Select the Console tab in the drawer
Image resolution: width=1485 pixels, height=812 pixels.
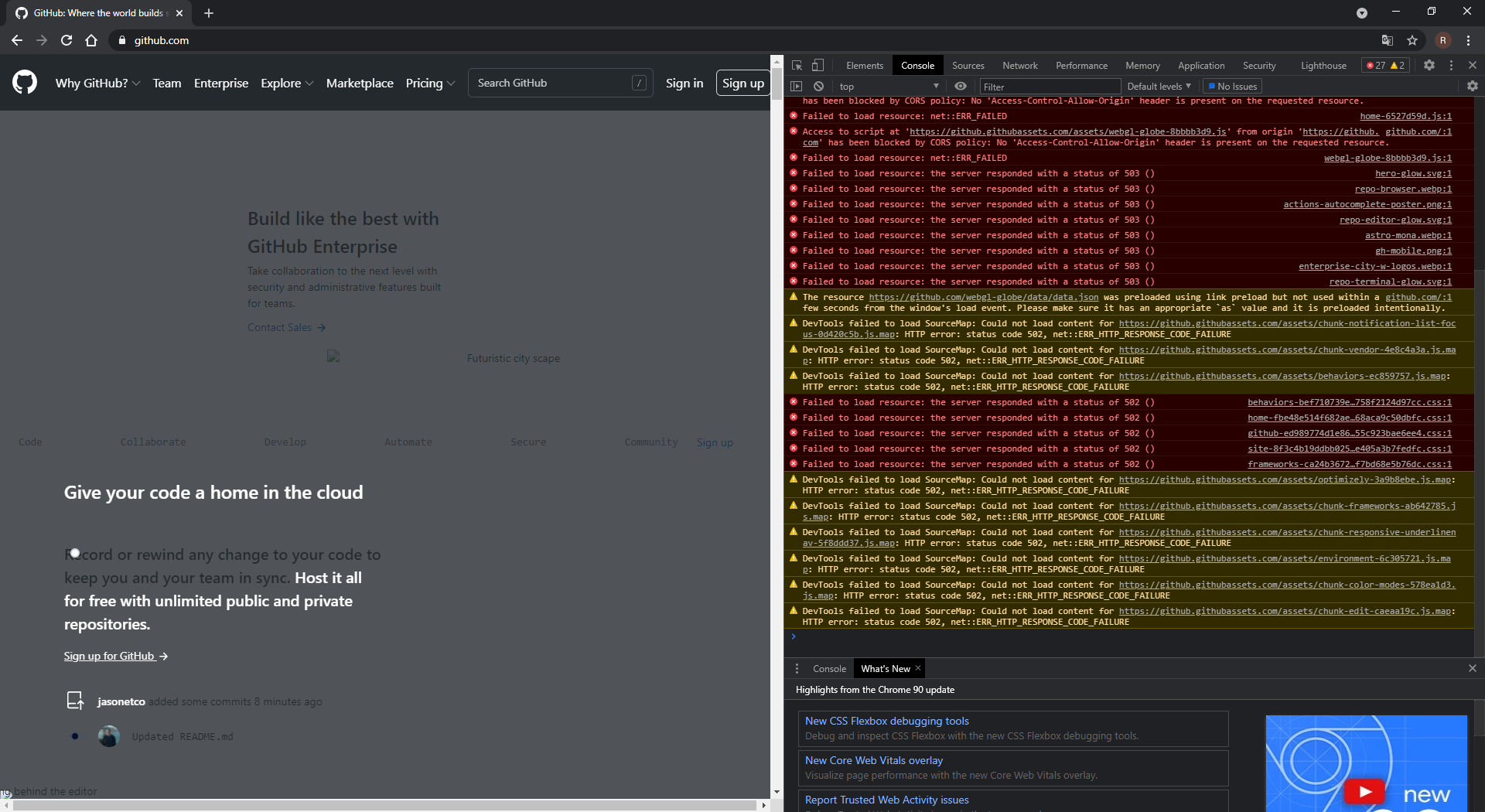pyautogui.click(x=829, y=669)
